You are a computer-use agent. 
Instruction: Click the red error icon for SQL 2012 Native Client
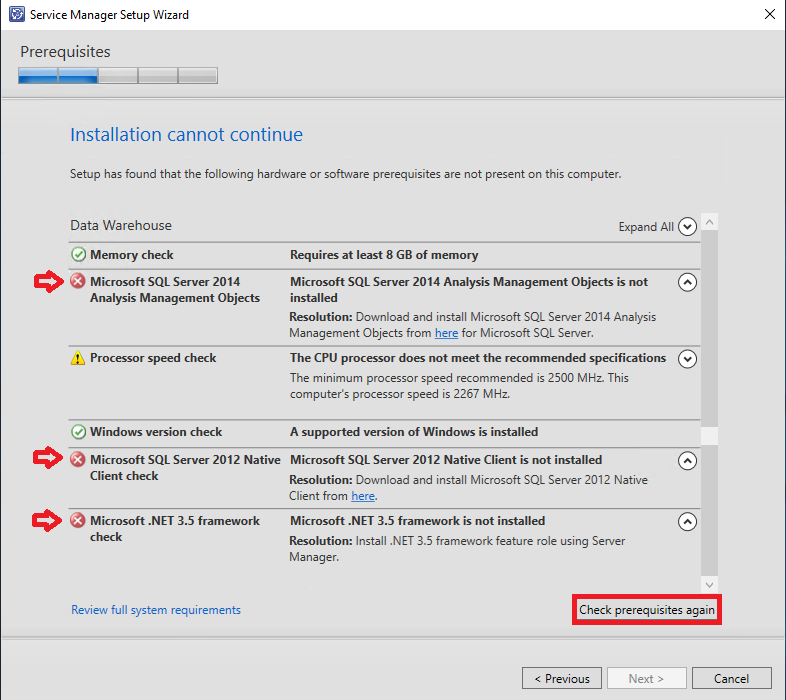click(78, 459)
